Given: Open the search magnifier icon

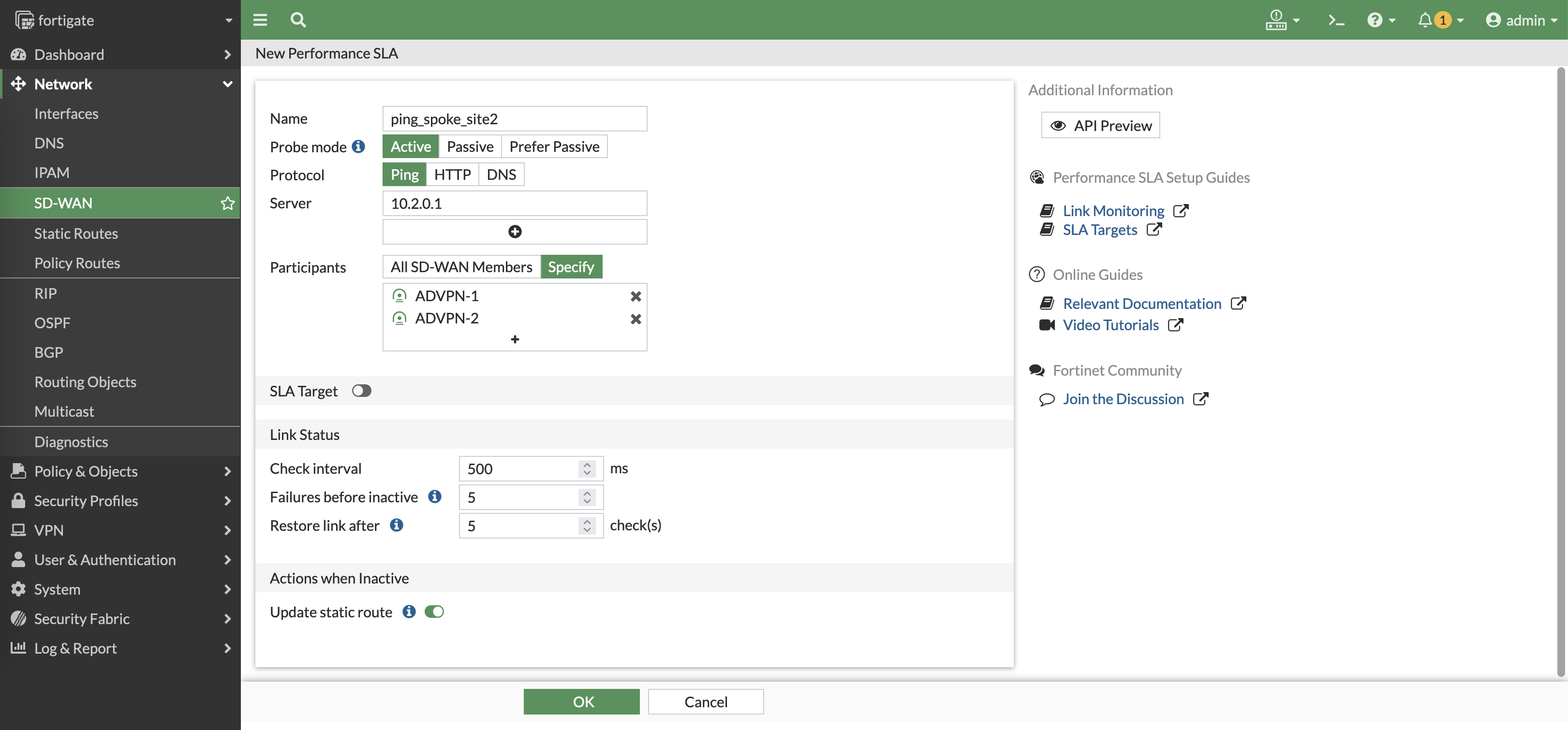Looking at the screenshot, I should [297, 20].
